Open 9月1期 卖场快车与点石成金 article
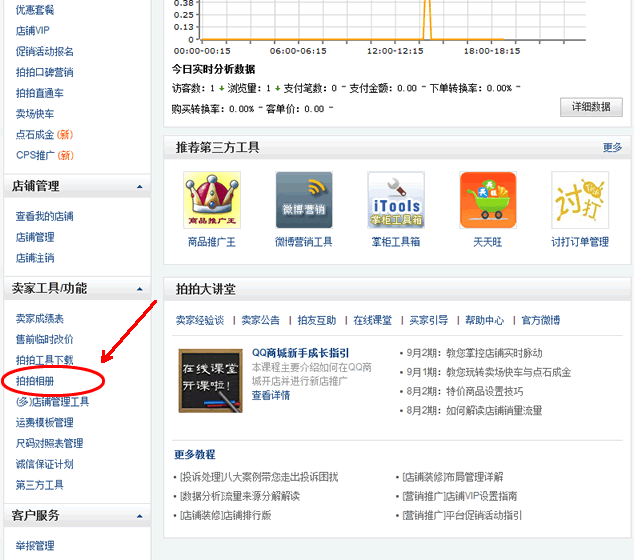Viewport: 634px width, 560px height. pos(488,372)
